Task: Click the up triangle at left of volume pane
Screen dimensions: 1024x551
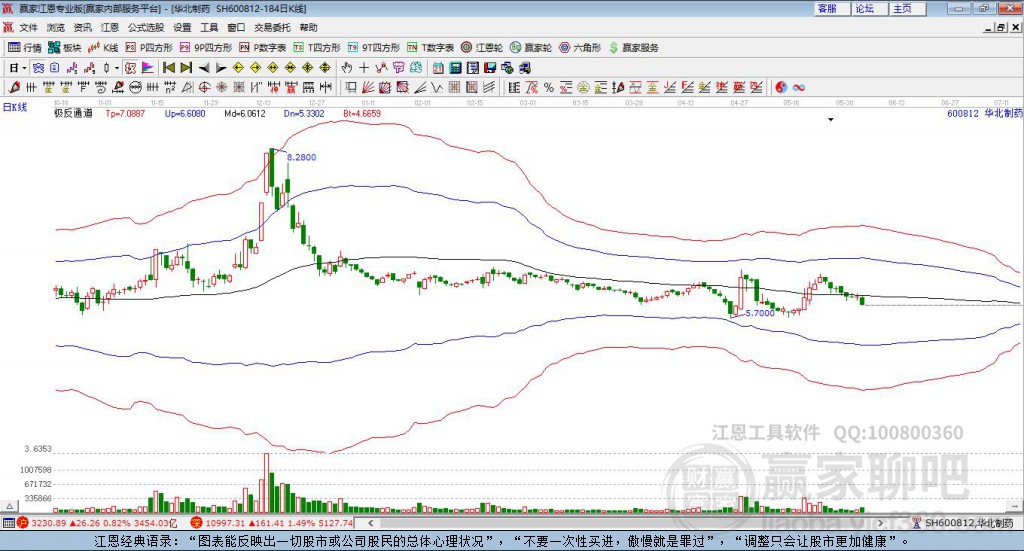Action: [x=9, y=506]
